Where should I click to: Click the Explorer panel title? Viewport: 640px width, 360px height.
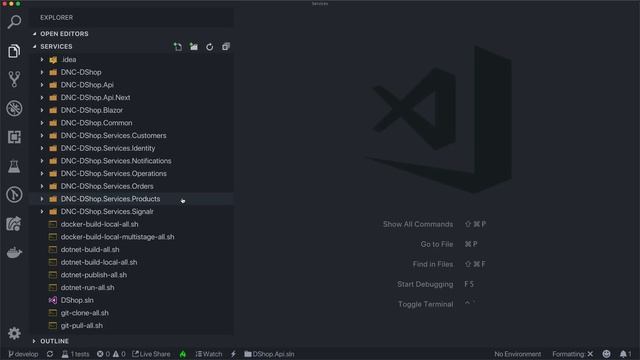56,18
